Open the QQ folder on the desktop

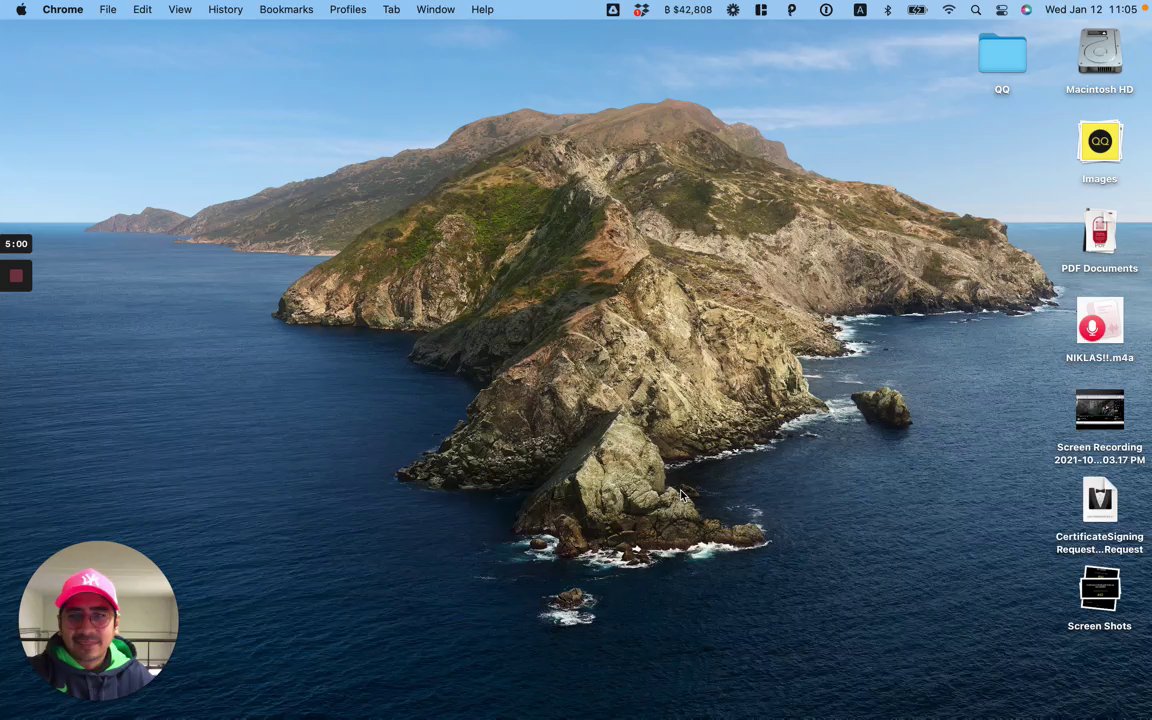pos(1002,55)
